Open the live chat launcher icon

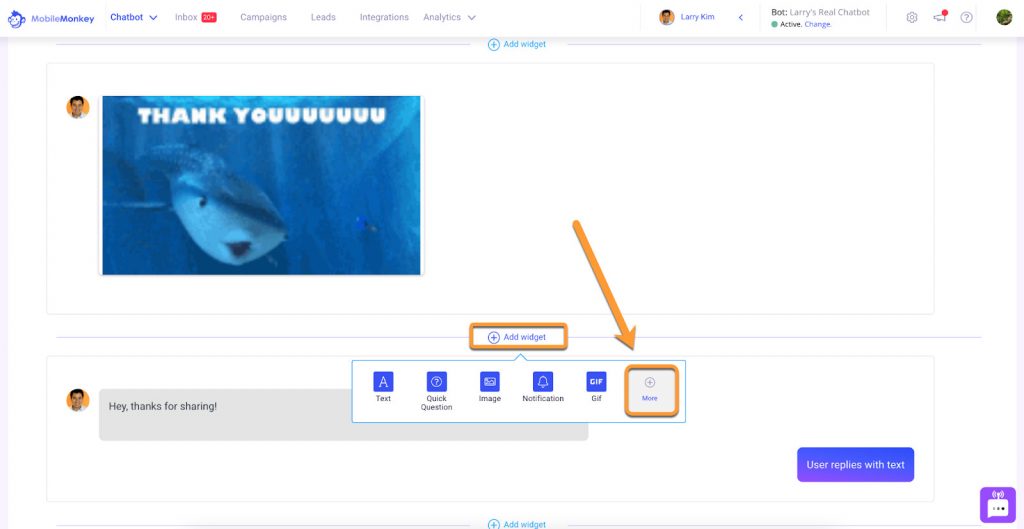coord(997,506)
